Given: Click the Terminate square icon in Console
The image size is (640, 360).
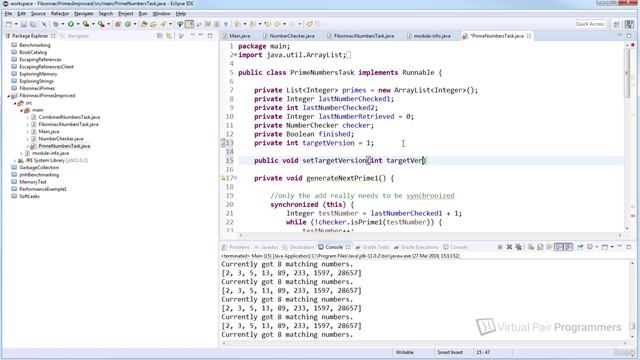Looking at the screenshot, I should click(x=500, y=247).
